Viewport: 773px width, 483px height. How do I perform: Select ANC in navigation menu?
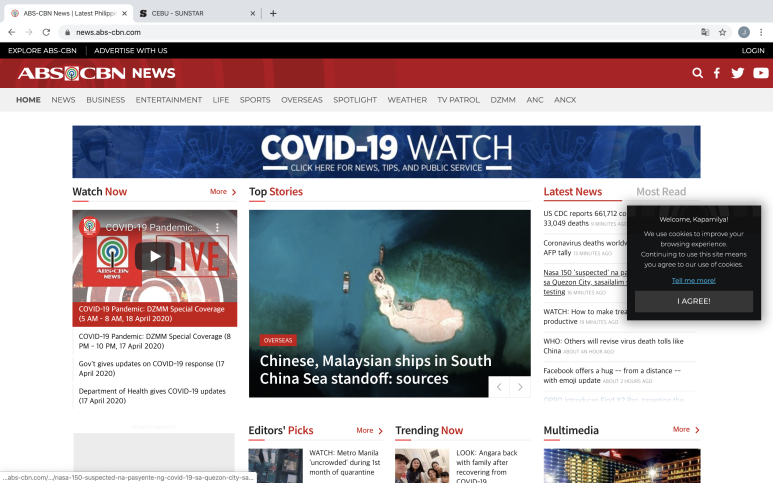click(535, 100)
